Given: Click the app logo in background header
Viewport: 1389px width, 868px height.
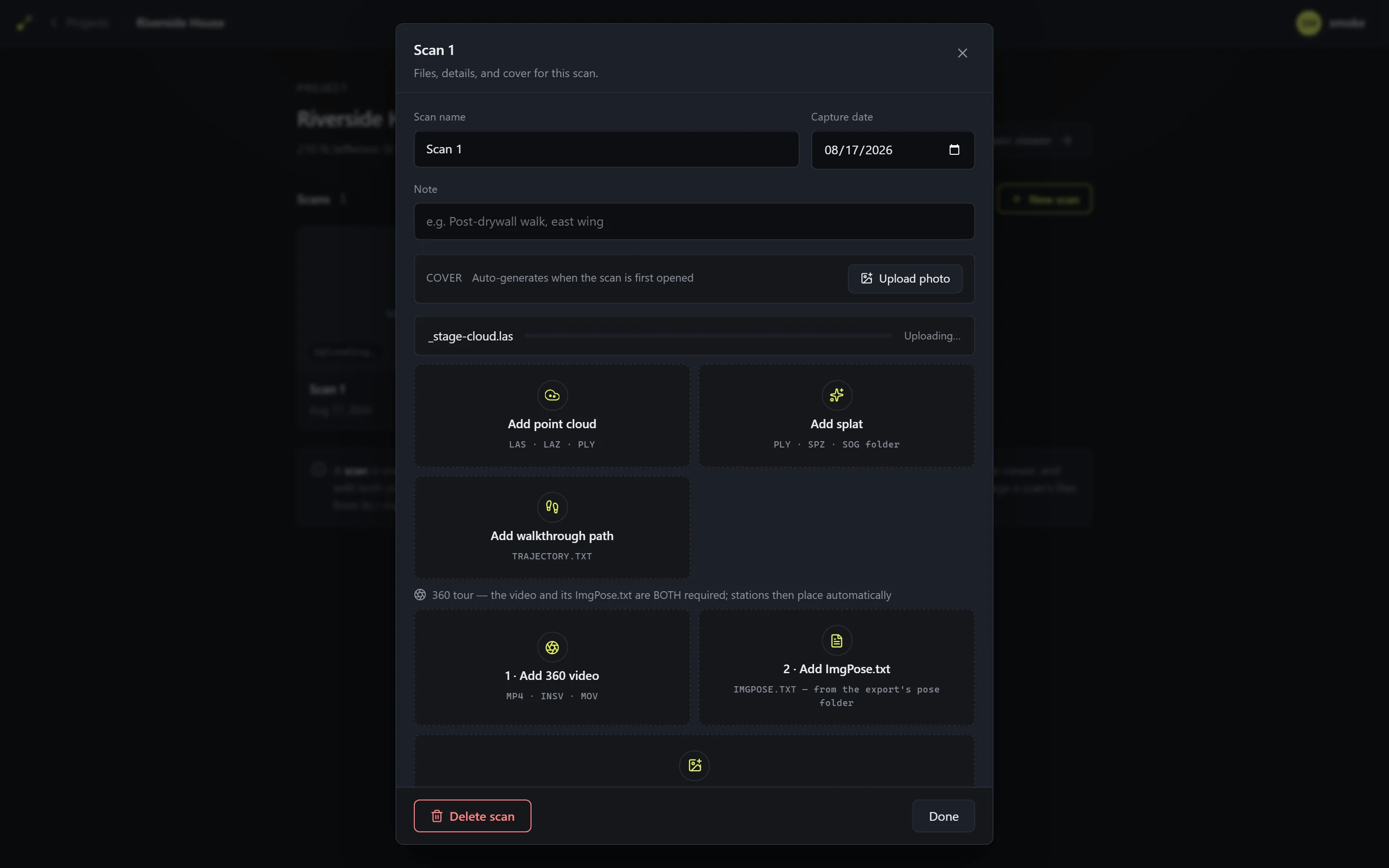Looking at the screenshot, I should 24,23.
